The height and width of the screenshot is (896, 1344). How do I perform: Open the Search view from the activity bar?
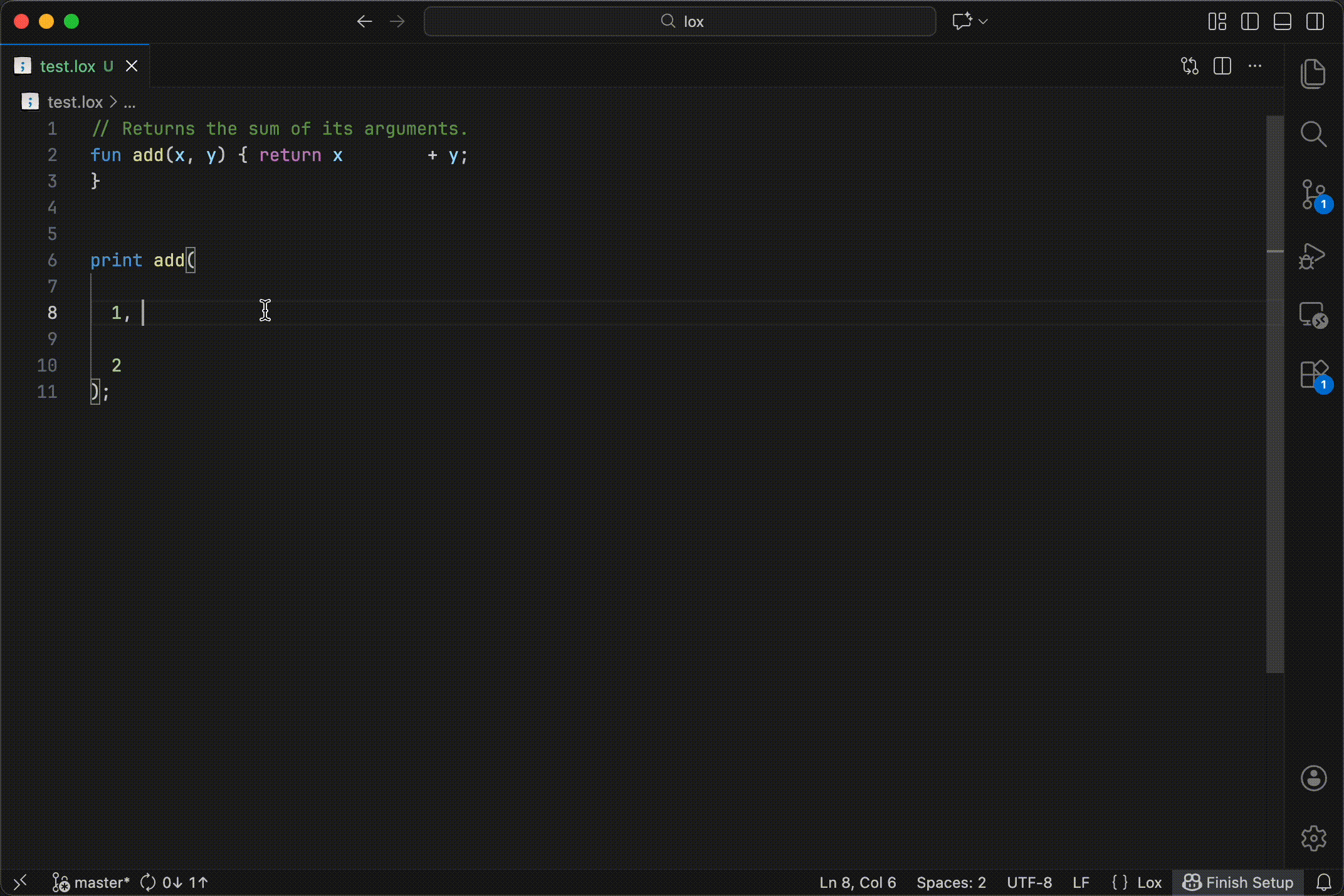click(1314, 133)
